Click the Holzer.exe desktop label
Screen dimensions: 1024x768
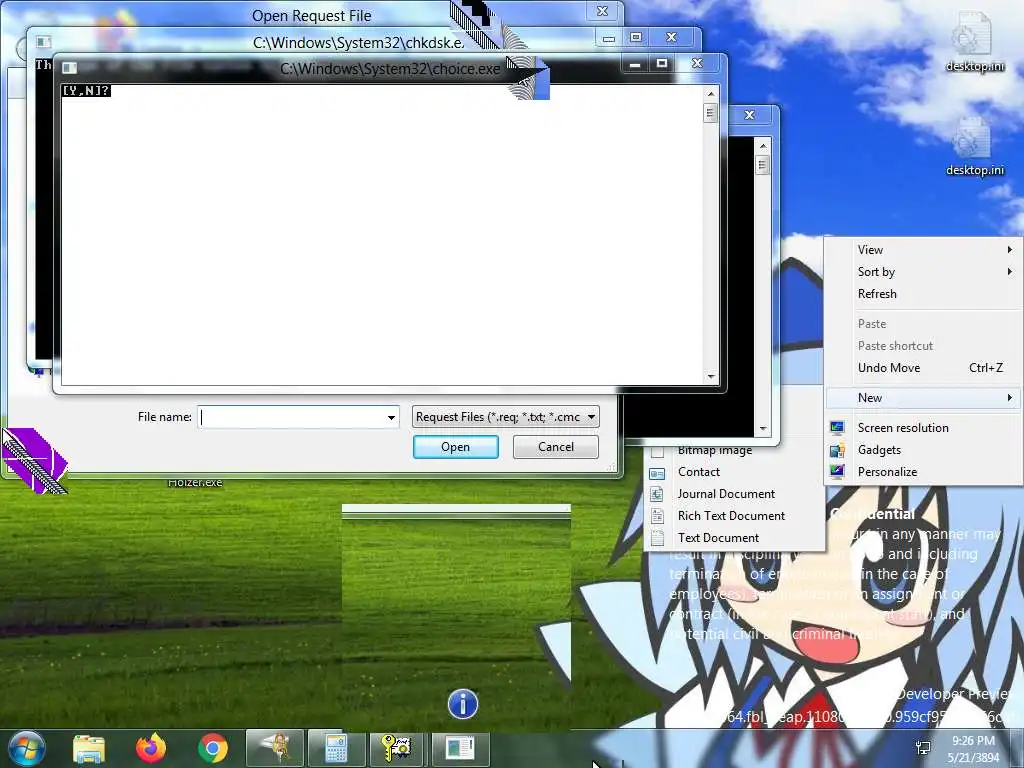195,483
